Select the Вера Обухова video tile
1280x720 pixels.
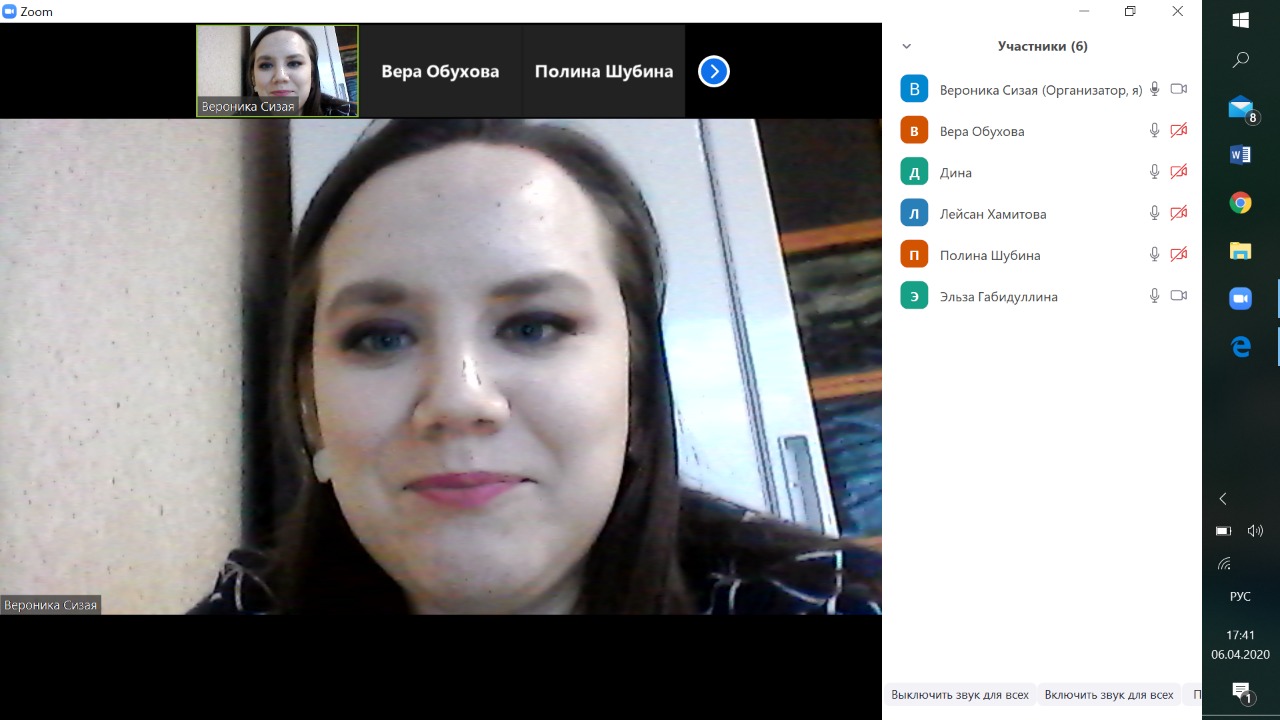(x=440, y=71)
